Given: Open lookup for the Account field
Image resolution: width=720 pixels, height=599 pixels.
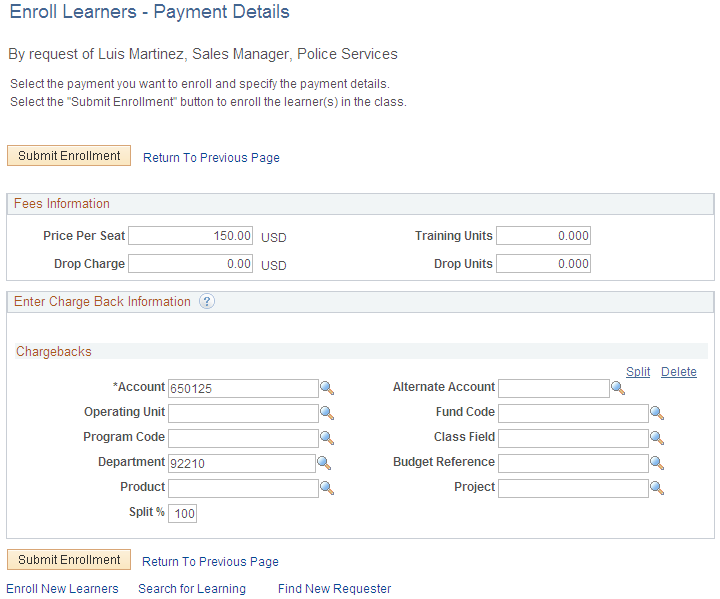Looking at the screenshot, I should 326,388.
